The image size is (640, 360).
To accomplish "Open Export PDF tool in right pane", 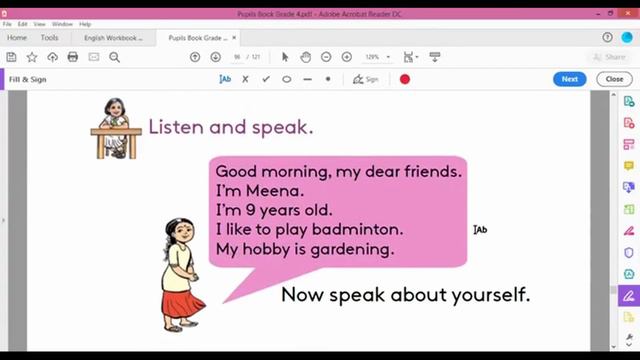I will [629, 101].
